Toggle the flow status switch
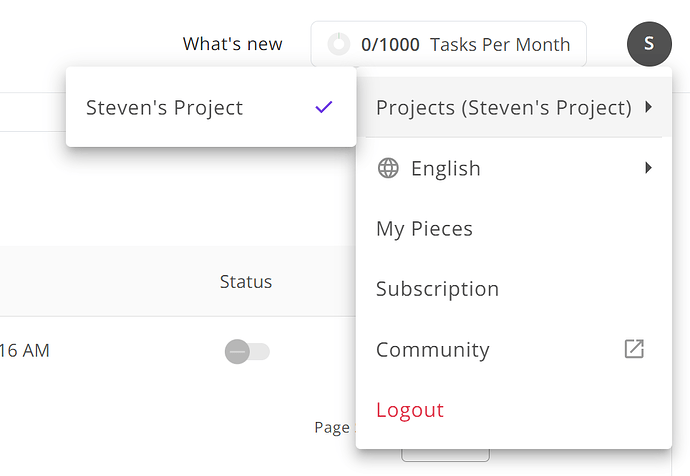This screenshot has height=476, width=690. [x=247, y=351]
